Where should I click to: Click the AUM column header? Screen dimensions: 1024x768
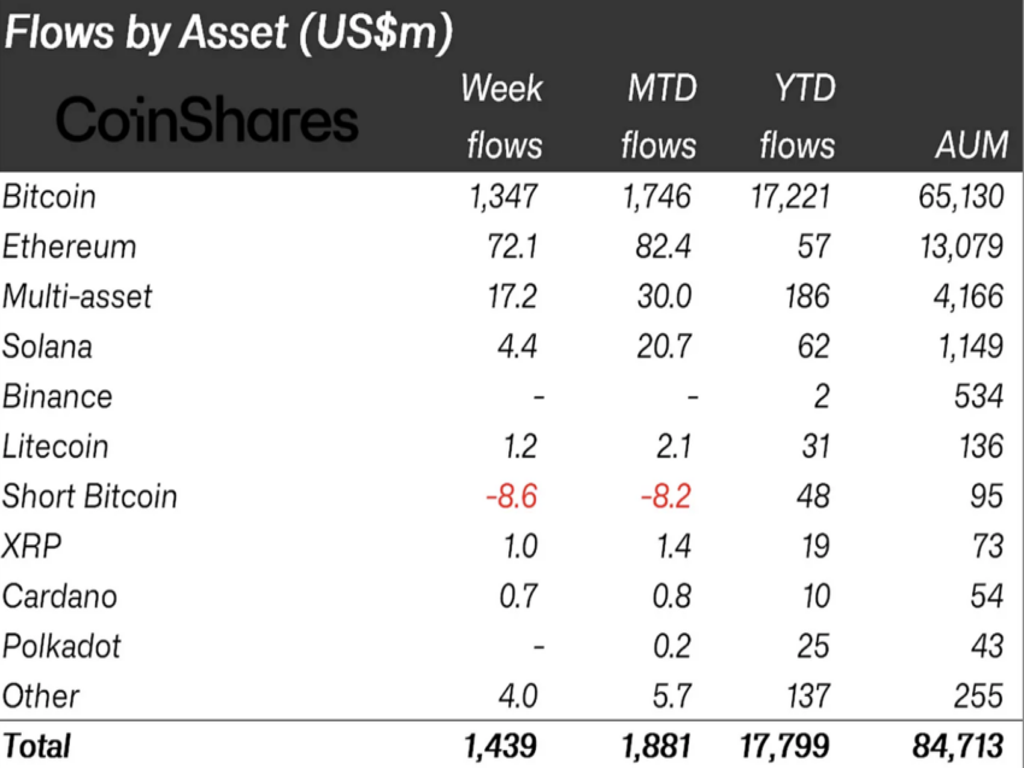tap(971, 146)
